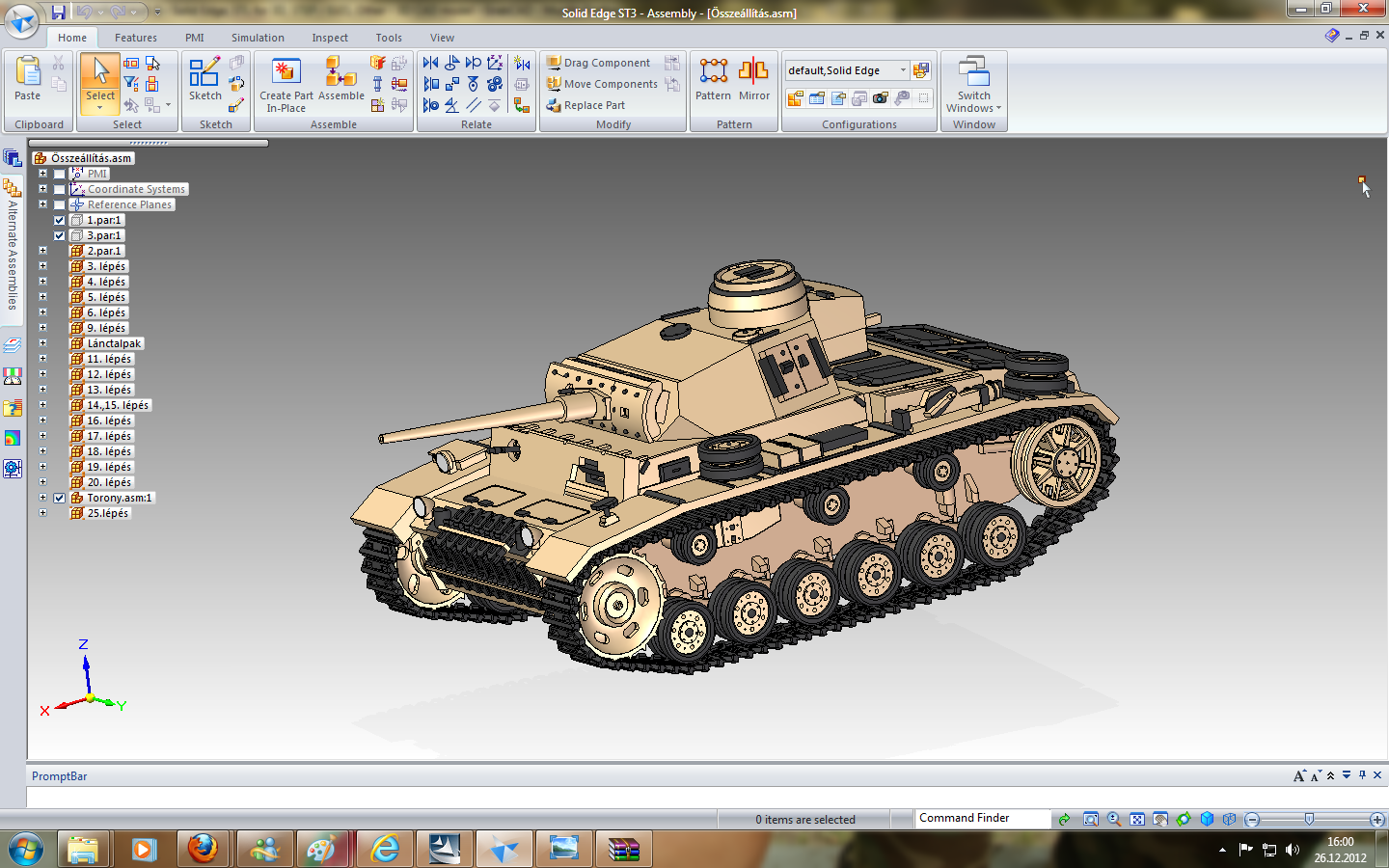Image resolution: width=1389 pixels, height=868 pixels.
Task: Click the blue cube view orientation icon
Action: (1207, 819)
